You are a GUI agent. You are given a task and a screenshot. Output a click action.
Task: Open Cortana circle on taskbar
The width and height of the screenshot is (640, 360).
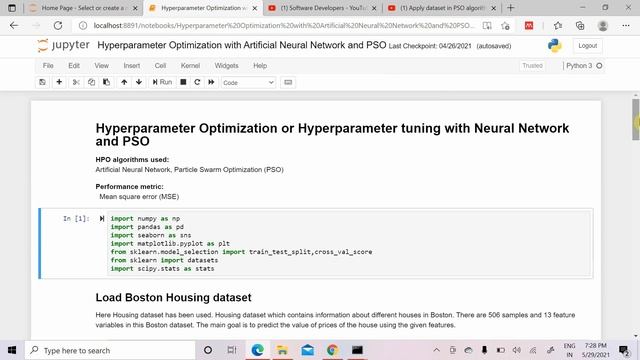click(x=208, y=350)
